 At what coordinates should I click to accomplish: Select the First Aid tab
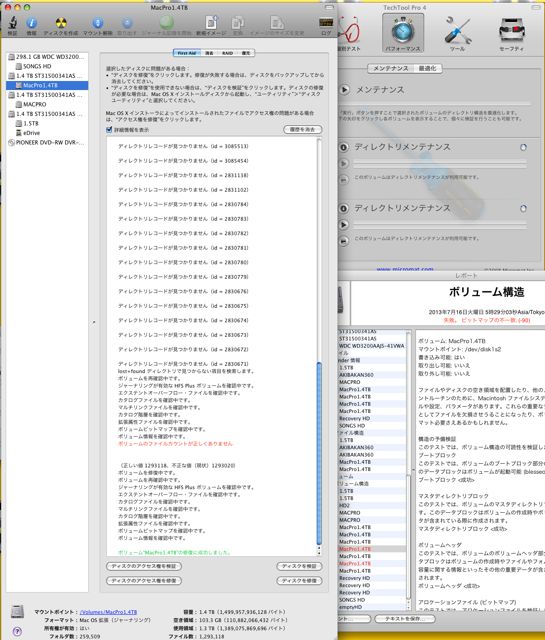point(187,53)
